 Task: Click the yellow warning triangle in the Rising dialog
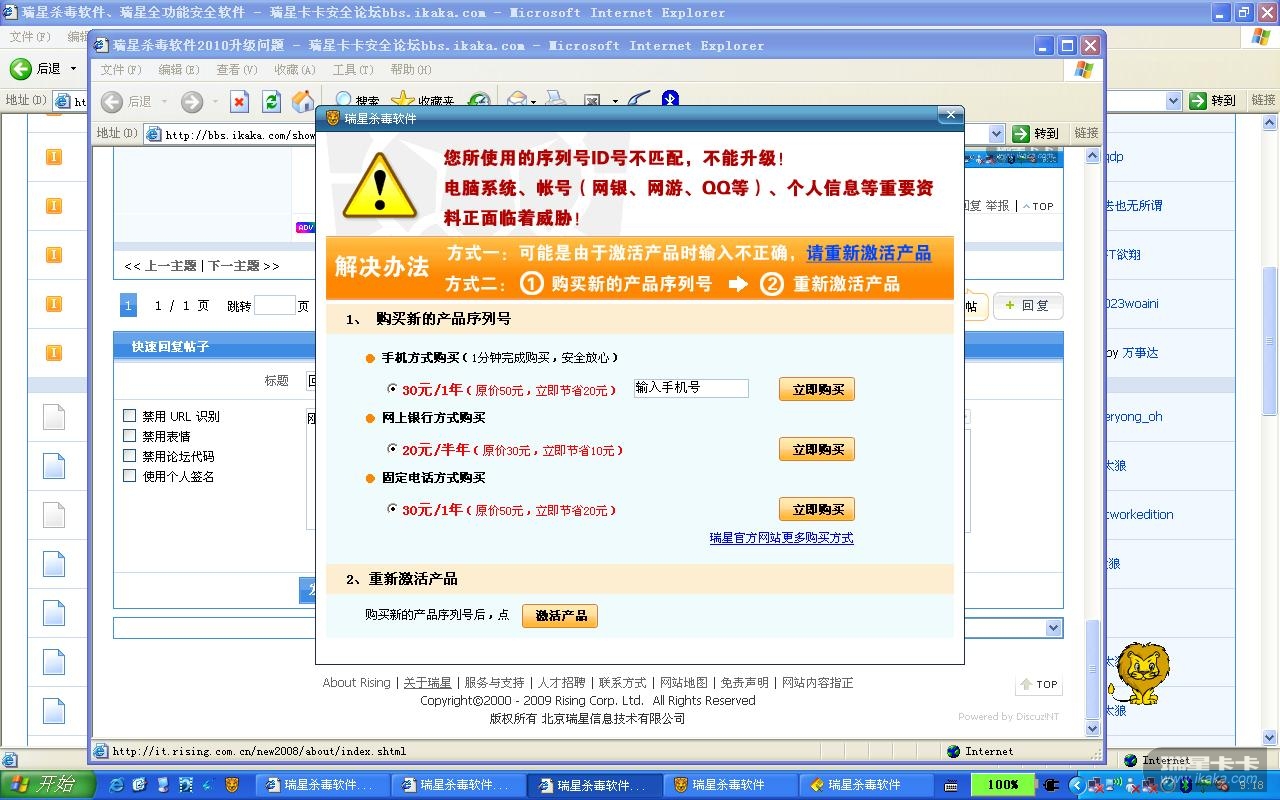379,185
